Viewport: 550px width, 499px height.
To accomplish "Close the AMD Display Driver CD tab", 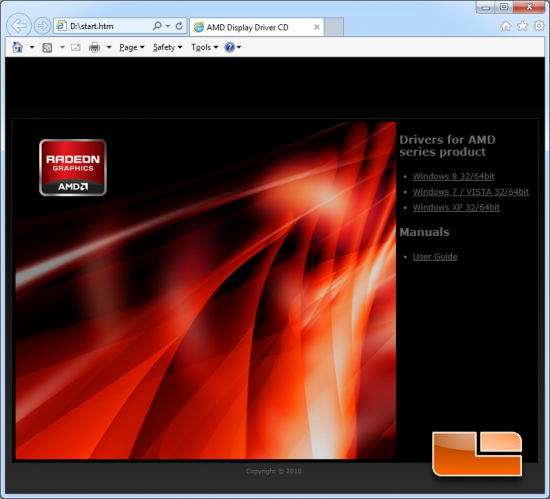I will [316, 27].
